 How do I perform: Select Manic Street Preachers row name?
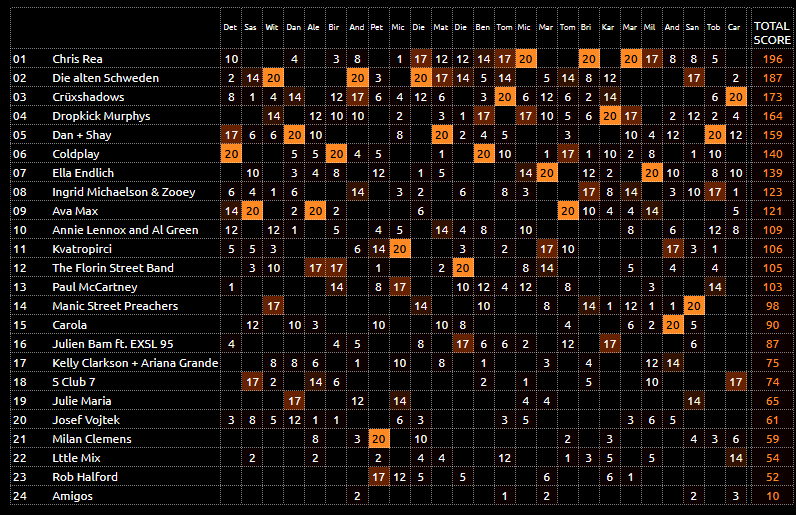(x=115, y=306)
